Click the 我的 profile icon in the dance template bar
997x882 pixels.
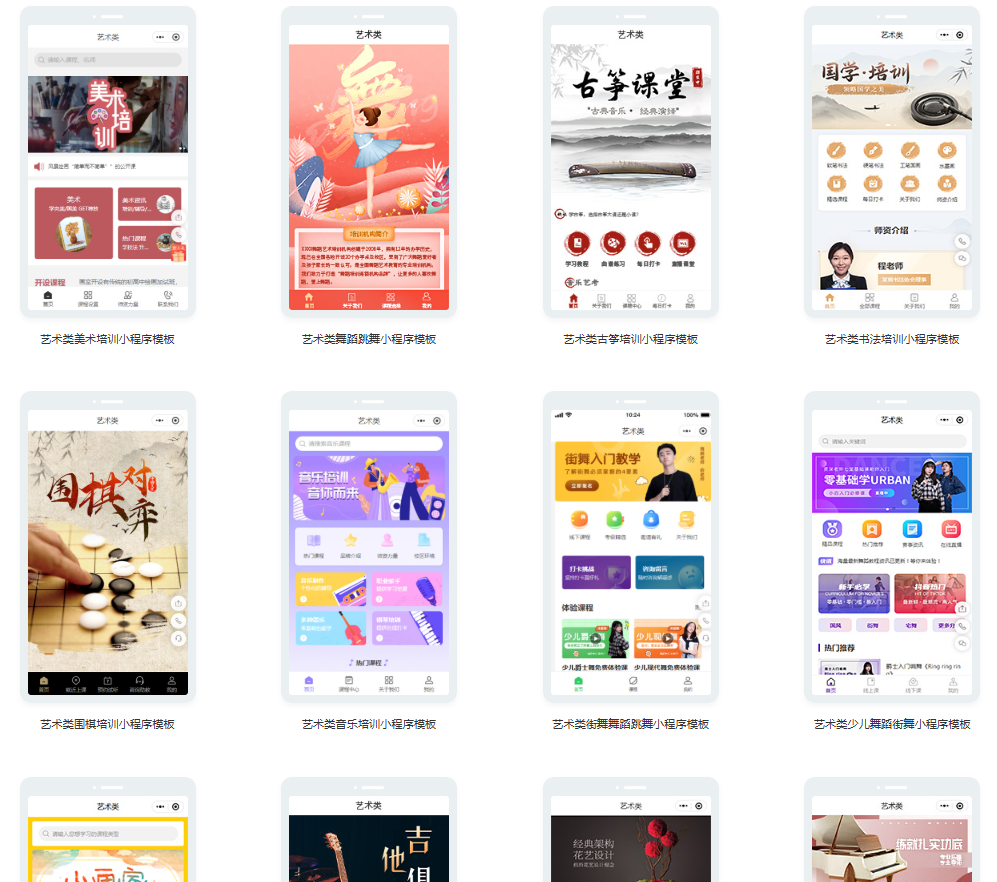click(x=427, y=297)
